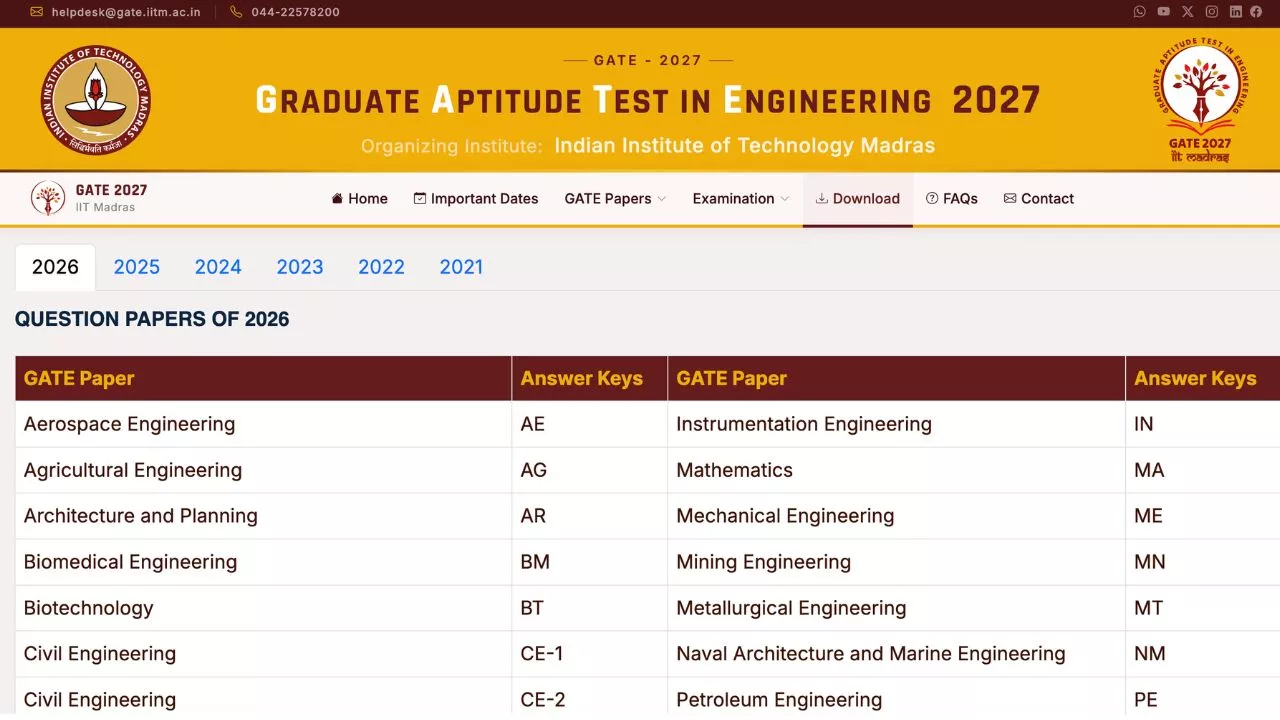Open the BT answer key
Screen dimensions: 1280x720
tap(533, 608)
